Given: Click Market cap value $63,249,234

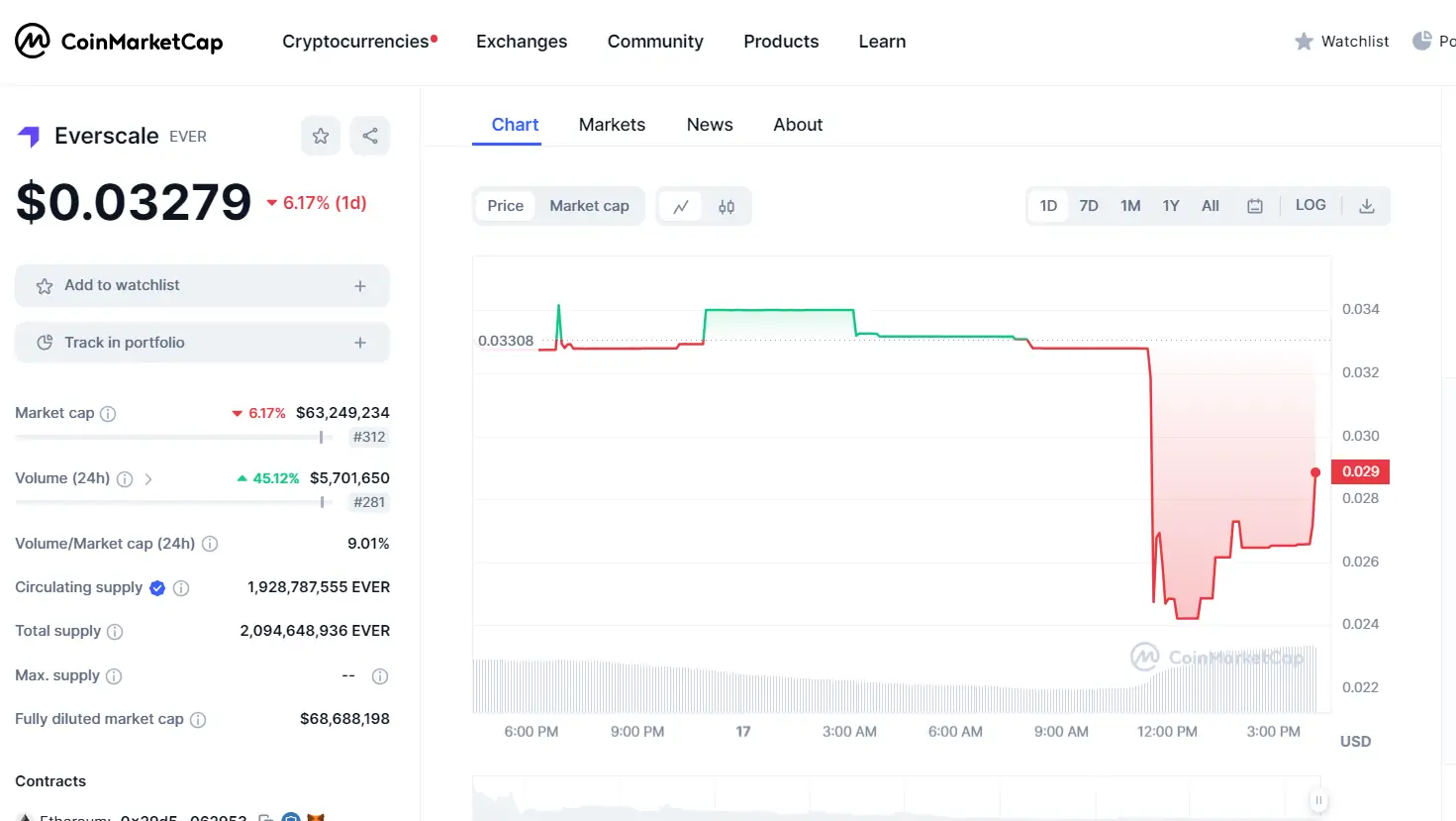Looking at the screenshot, I should point(342,413).
